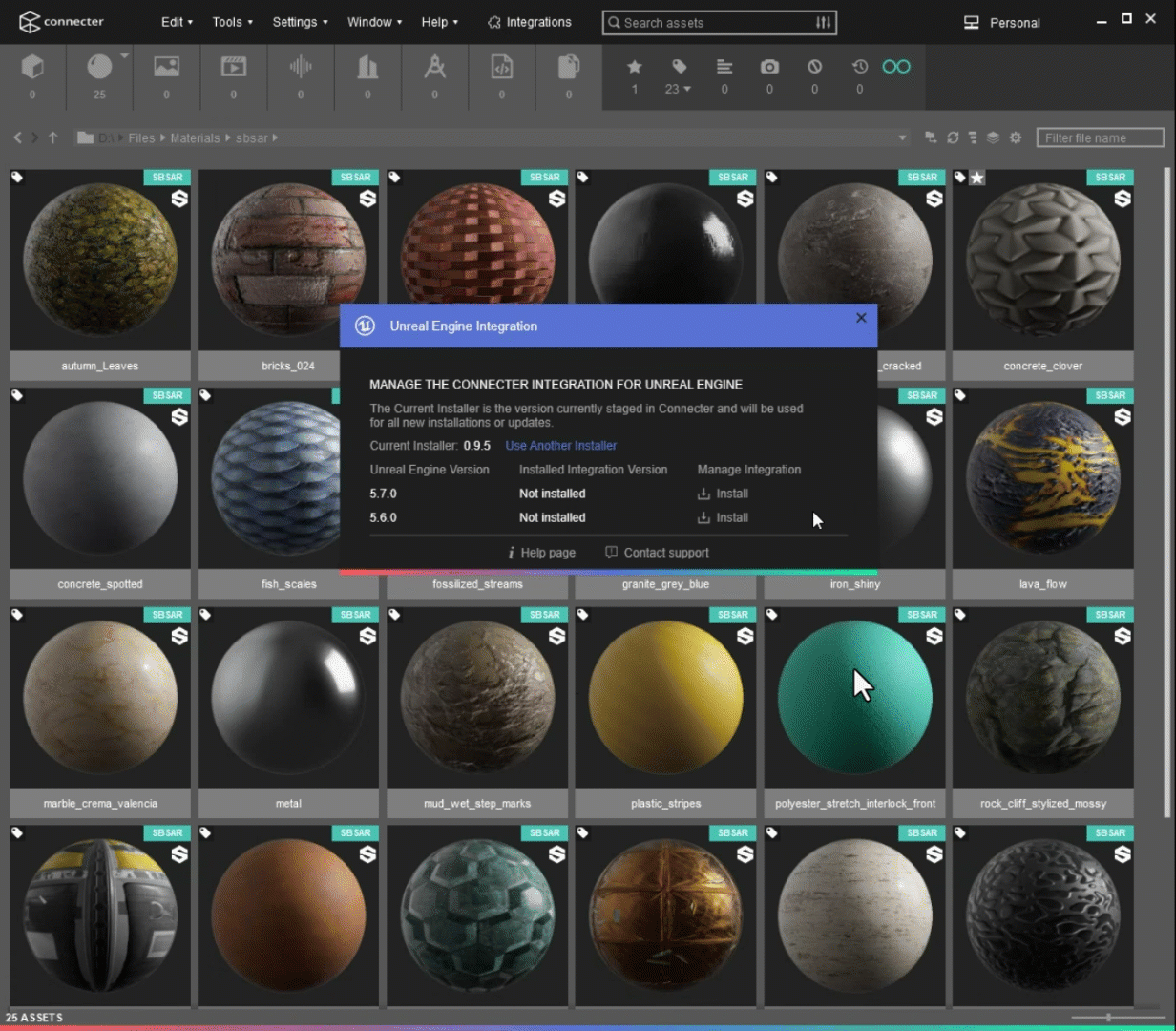Viewport: 1176px width, 1031px height.
Task: Open view settings gear icon
Action: coord(1016,137)
